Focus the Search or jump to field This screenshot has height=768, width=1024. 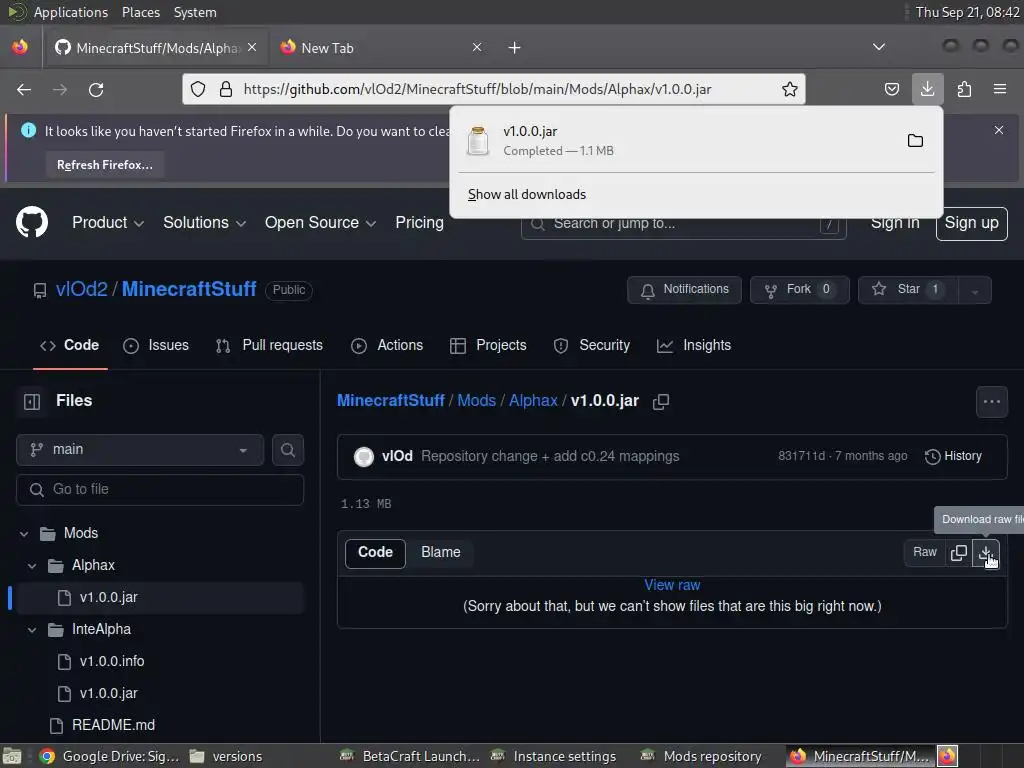tap(684, 224)
